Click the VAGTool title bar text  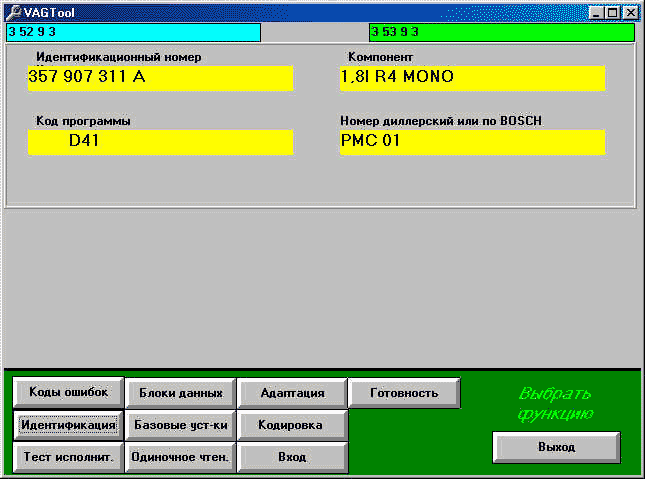[49, 13]
